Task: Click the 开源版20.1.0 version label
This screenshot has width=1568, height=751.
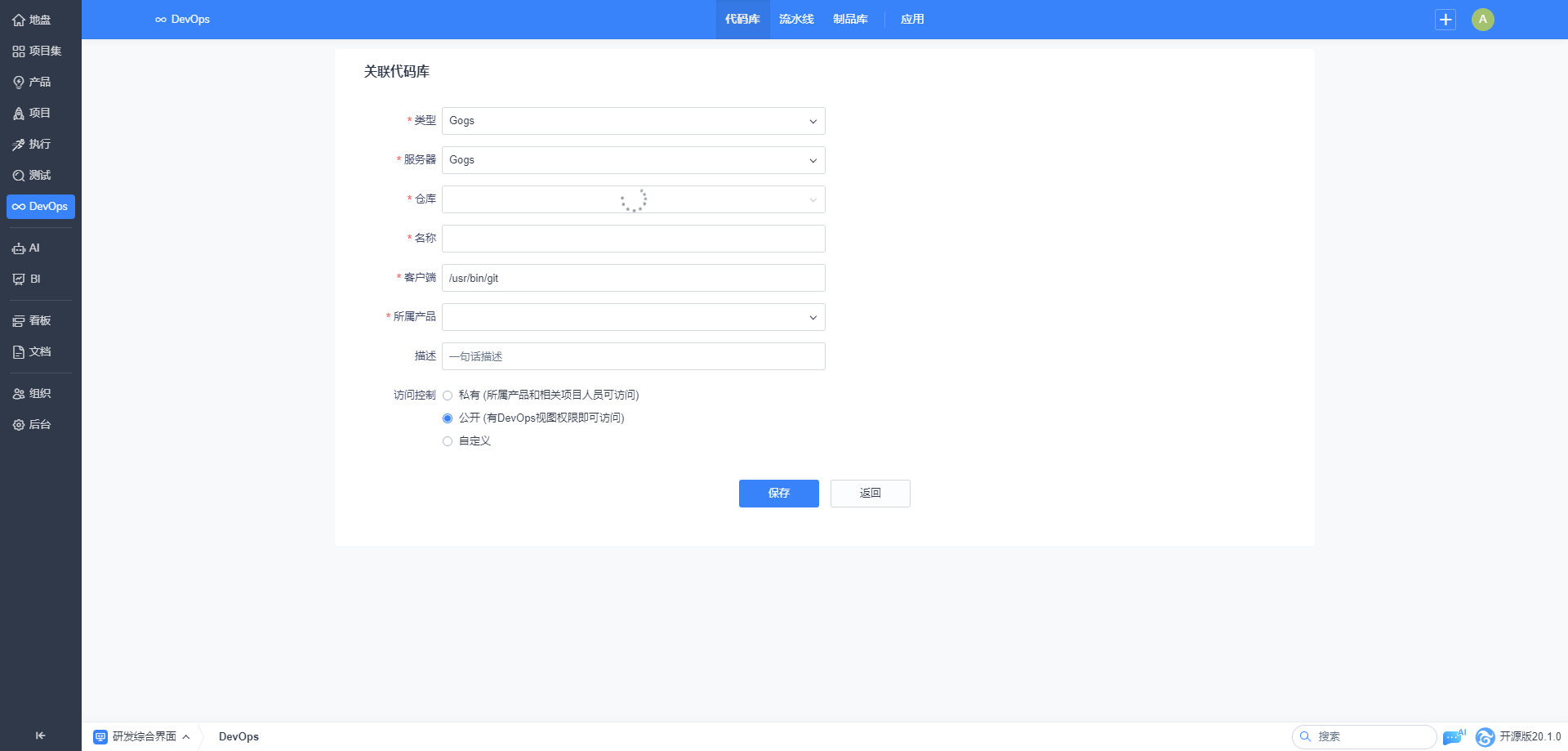Action: click(1530, 736)
